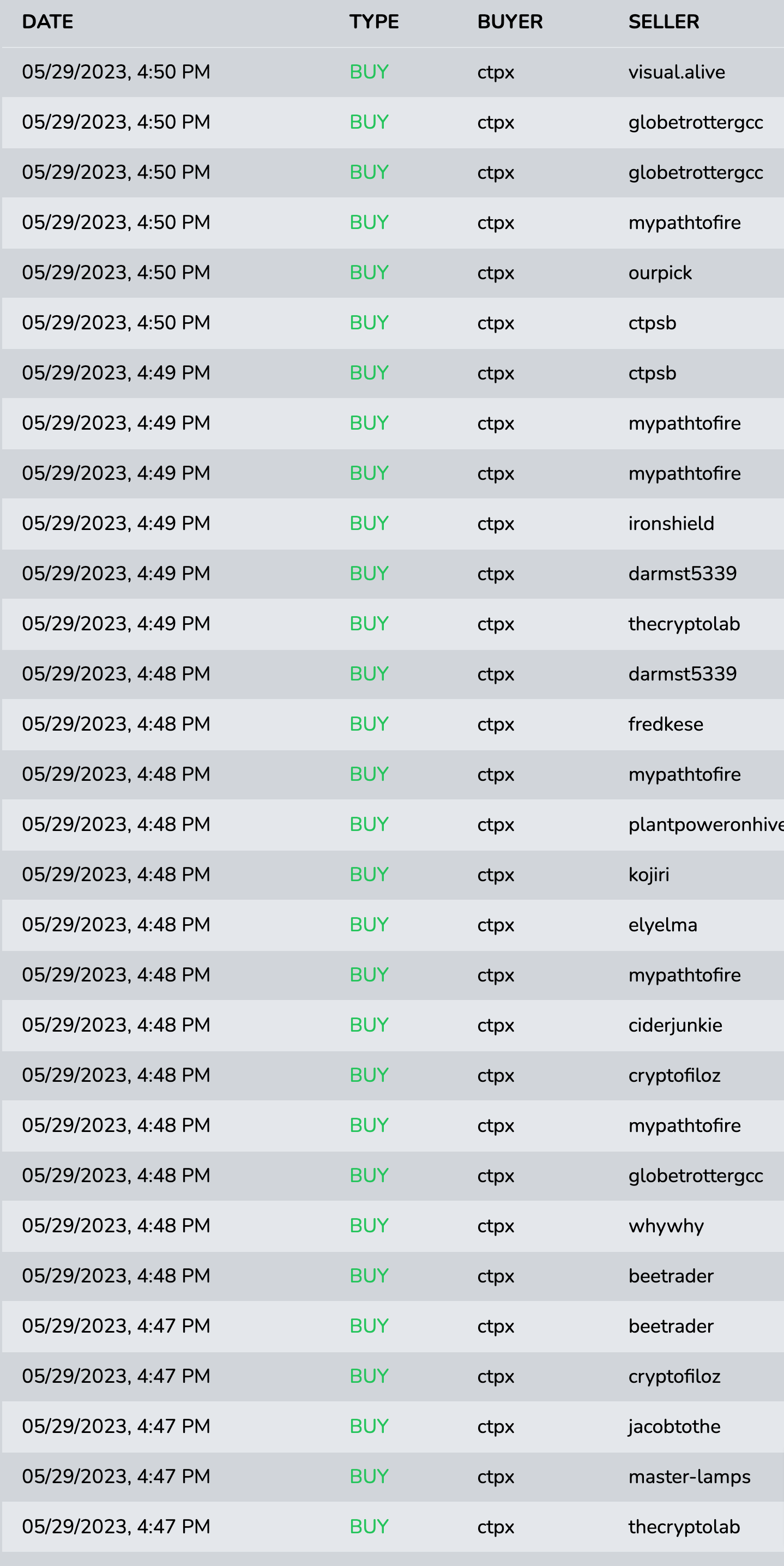
Task: Open seller fredkese link
Action: coord(666,724)
